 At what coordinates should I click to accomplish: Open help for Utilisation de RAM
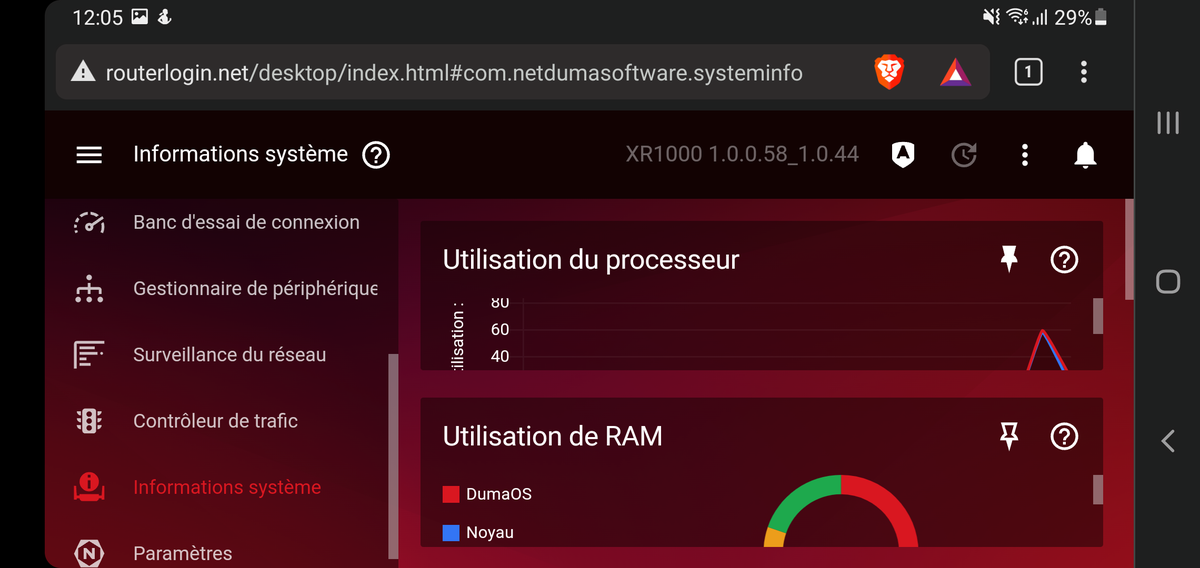click(1065, 436)
